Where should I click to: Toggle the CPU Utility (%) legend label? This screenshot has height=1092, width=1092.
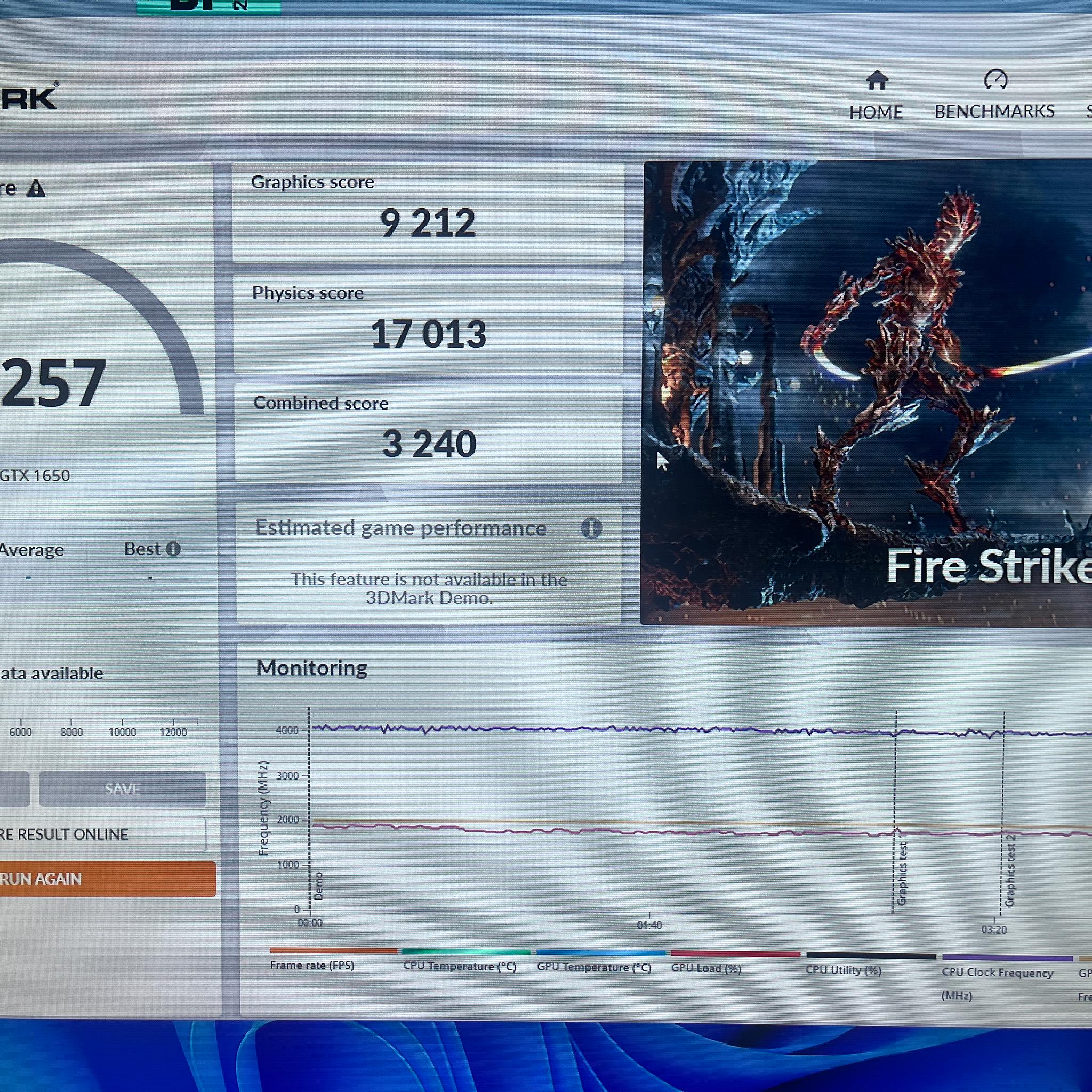tap(844, 970)
